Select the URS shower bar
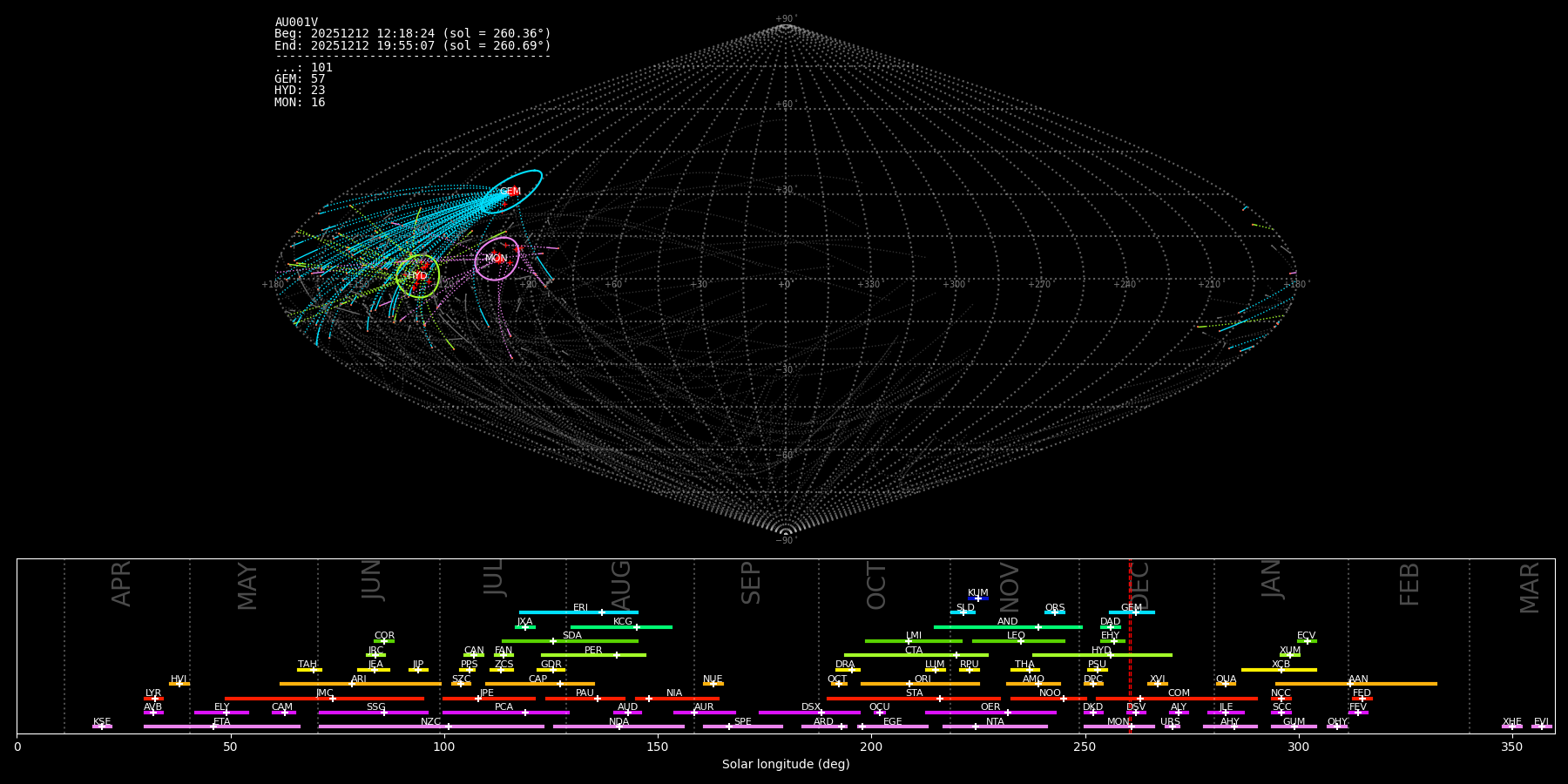 1172,727
